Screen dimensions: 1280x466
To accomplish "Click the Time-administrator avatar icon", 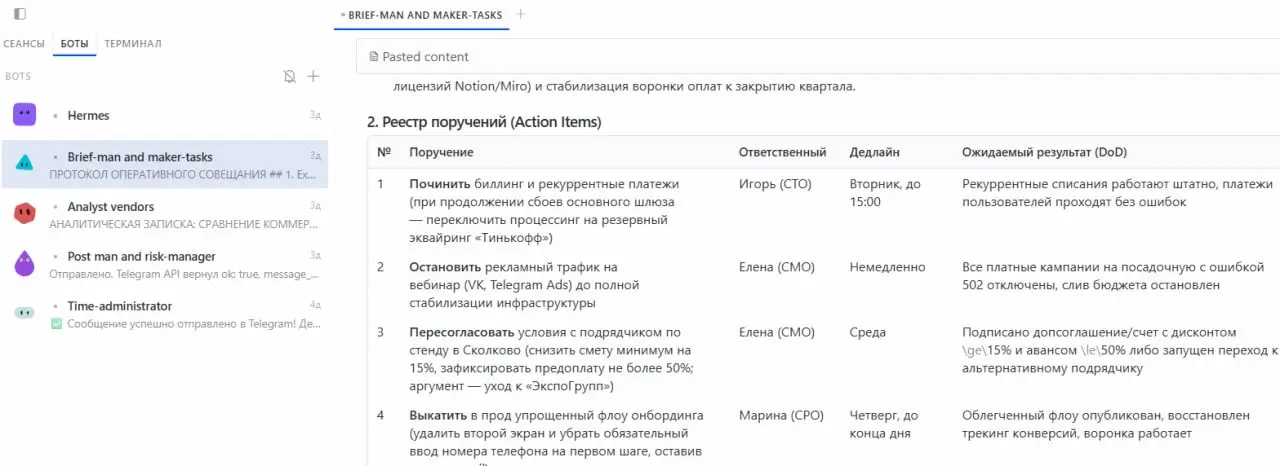I will pos(25,313).
